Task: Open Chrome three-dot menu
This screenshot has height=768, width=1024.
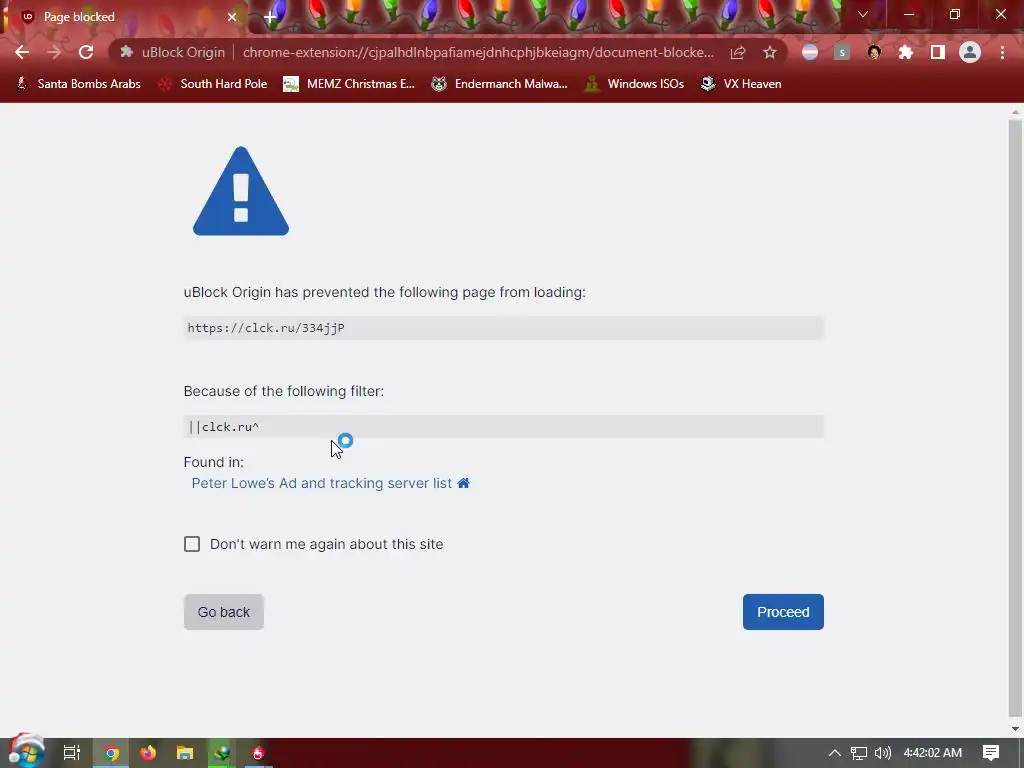Action: coord(1002,52)
